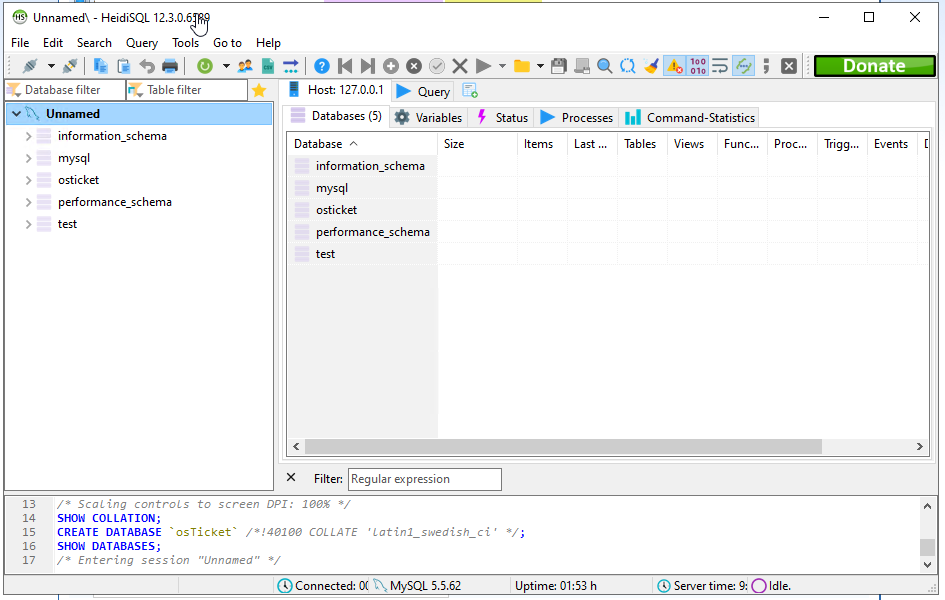Collapse the Unnamed session tree node
Image resolution: width=945 pixels, height=600 pixels.
(17, 114)
